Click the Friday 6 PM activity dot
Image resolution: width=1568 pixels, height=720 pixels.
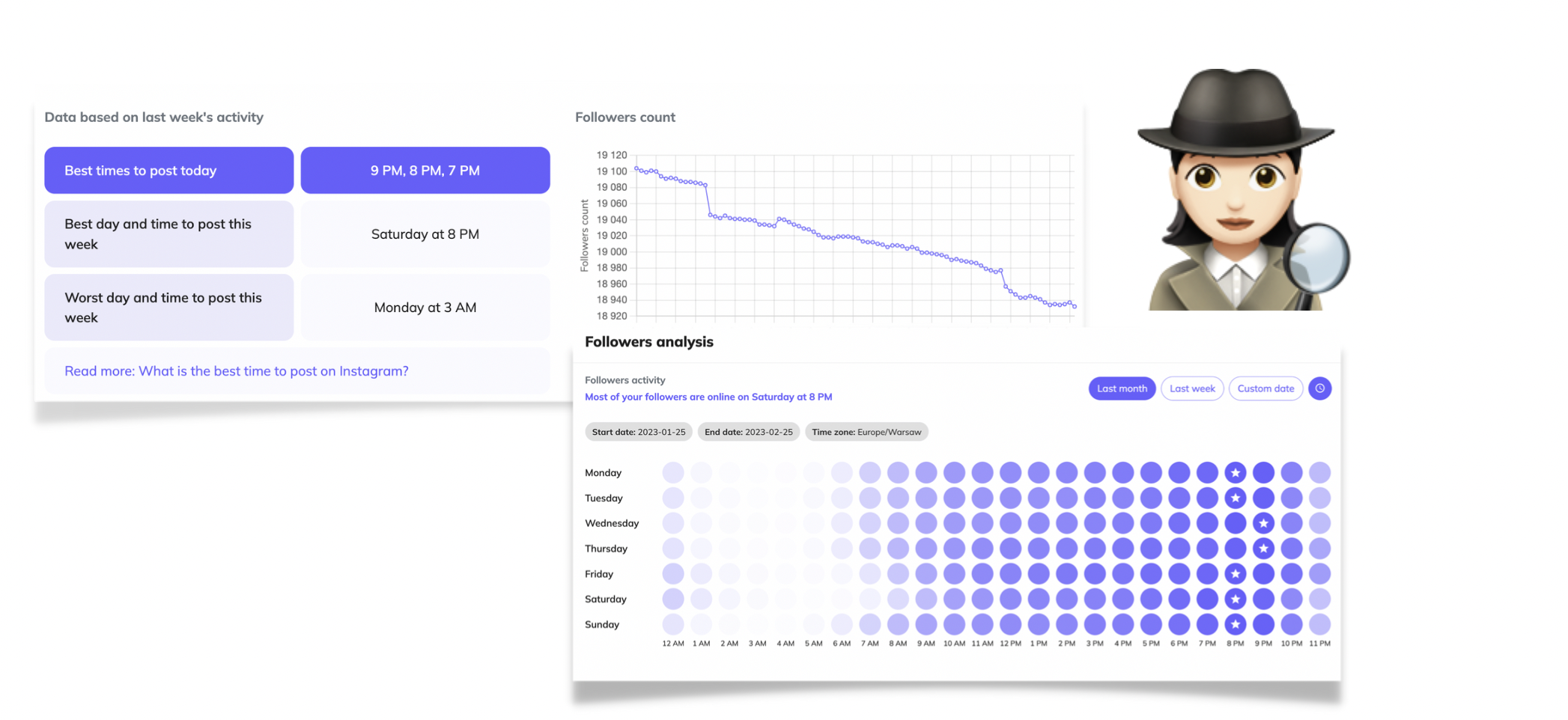coord(1179,574)
